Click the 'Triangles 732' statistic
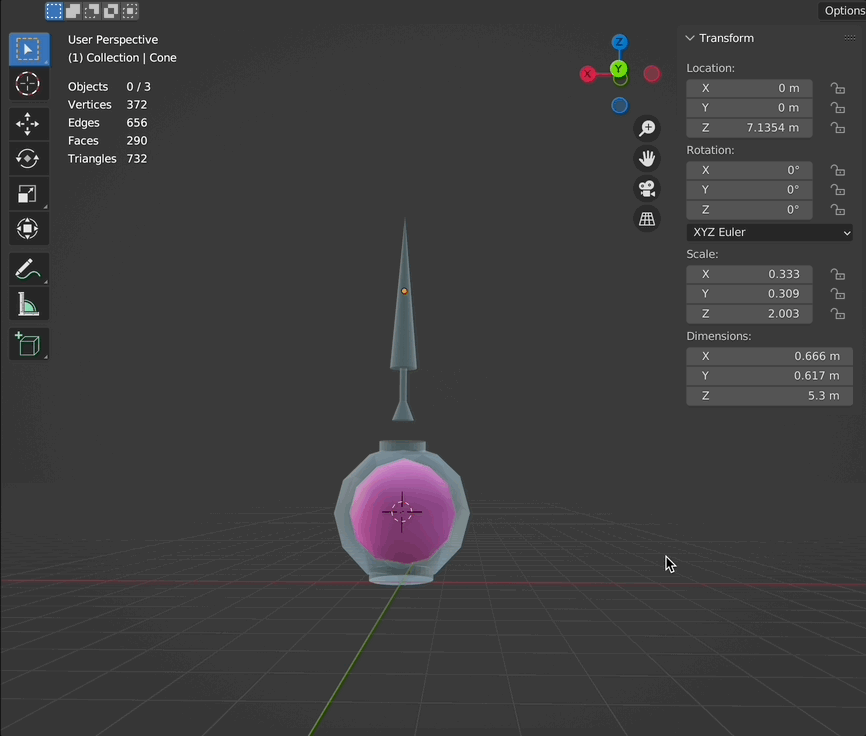866x736 pixels. (x=107, y=159)
